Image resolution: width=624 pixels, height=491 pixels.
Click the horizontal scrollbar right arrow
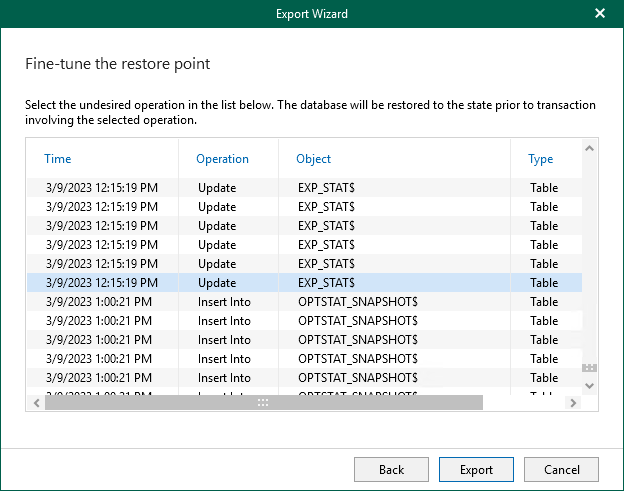pos(573,402)
